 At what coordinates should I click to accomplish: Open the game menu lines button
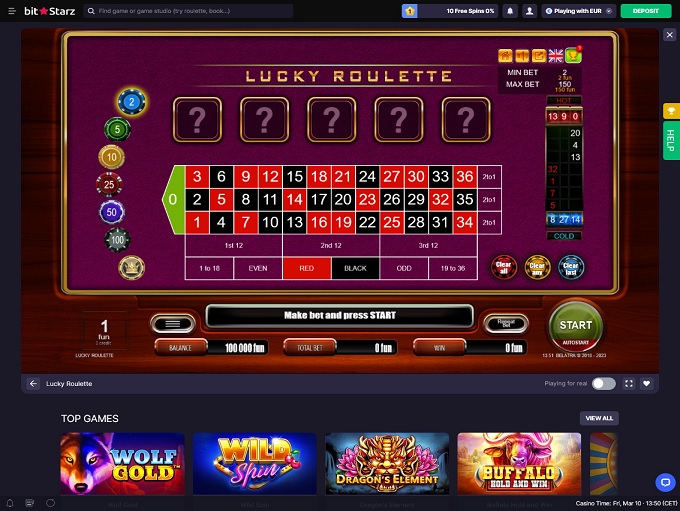tap(173, 324)
